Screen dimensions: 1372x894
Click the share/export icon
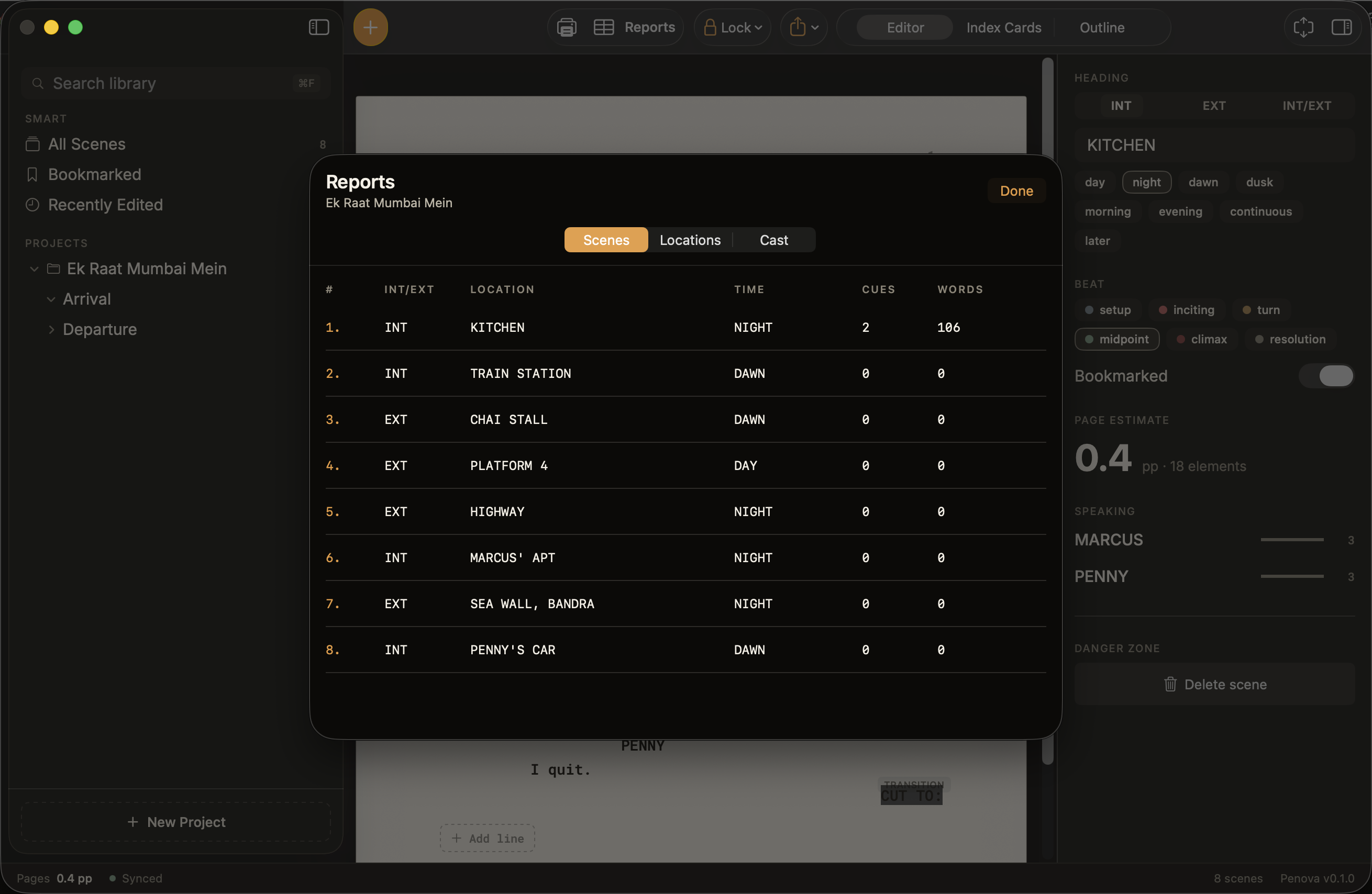coord(797,27)
